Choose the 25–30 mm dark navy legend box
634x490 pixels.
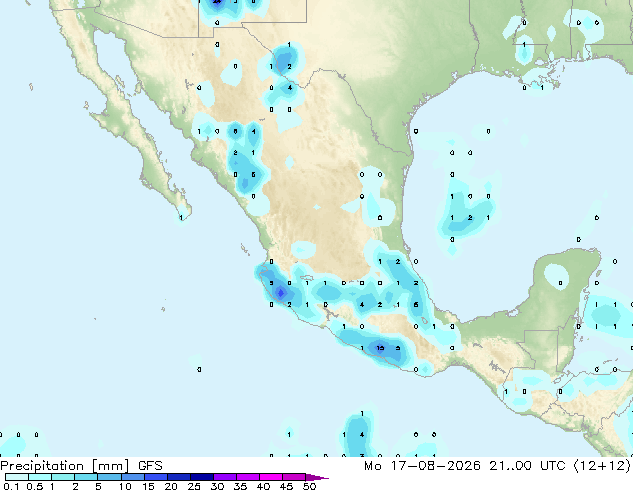click(x=201, y=477)
